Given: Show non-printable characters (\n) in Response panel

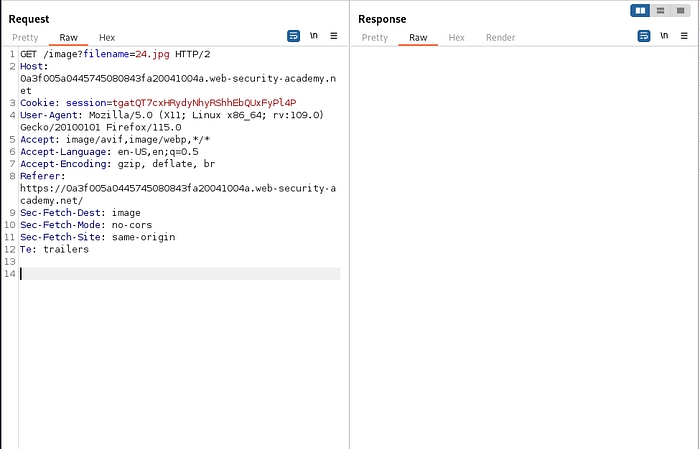Looking at the screenshot, I should (663, 36).
